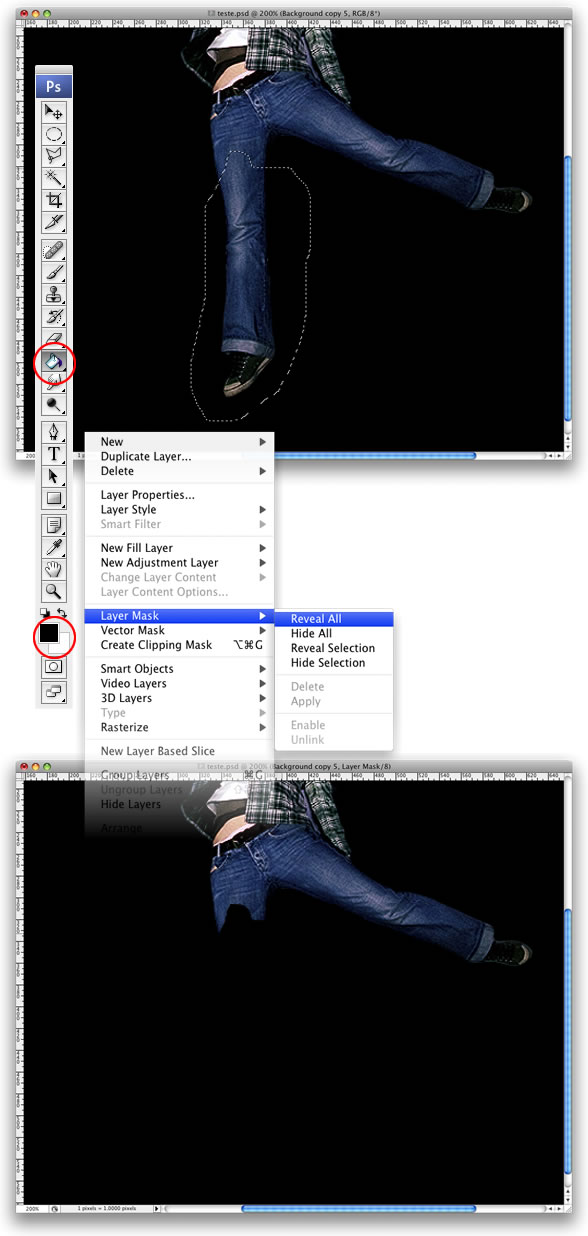
Task: Select the Eyedropper tool
Action: [54, 547]
